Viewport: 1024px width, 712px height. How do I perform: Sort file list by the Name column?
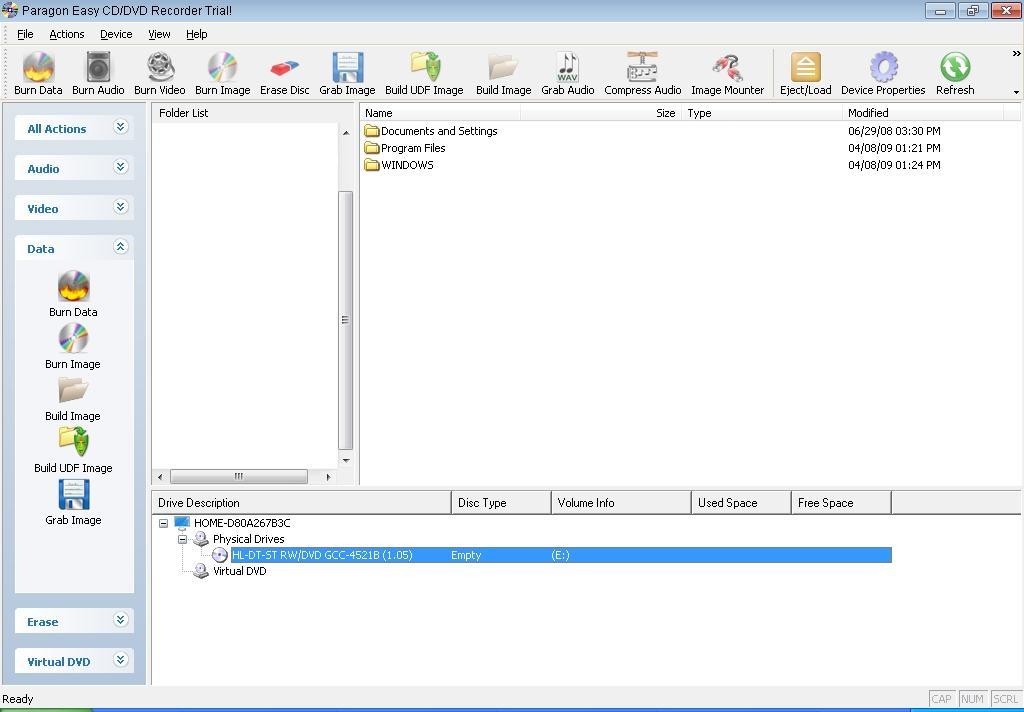440,113
